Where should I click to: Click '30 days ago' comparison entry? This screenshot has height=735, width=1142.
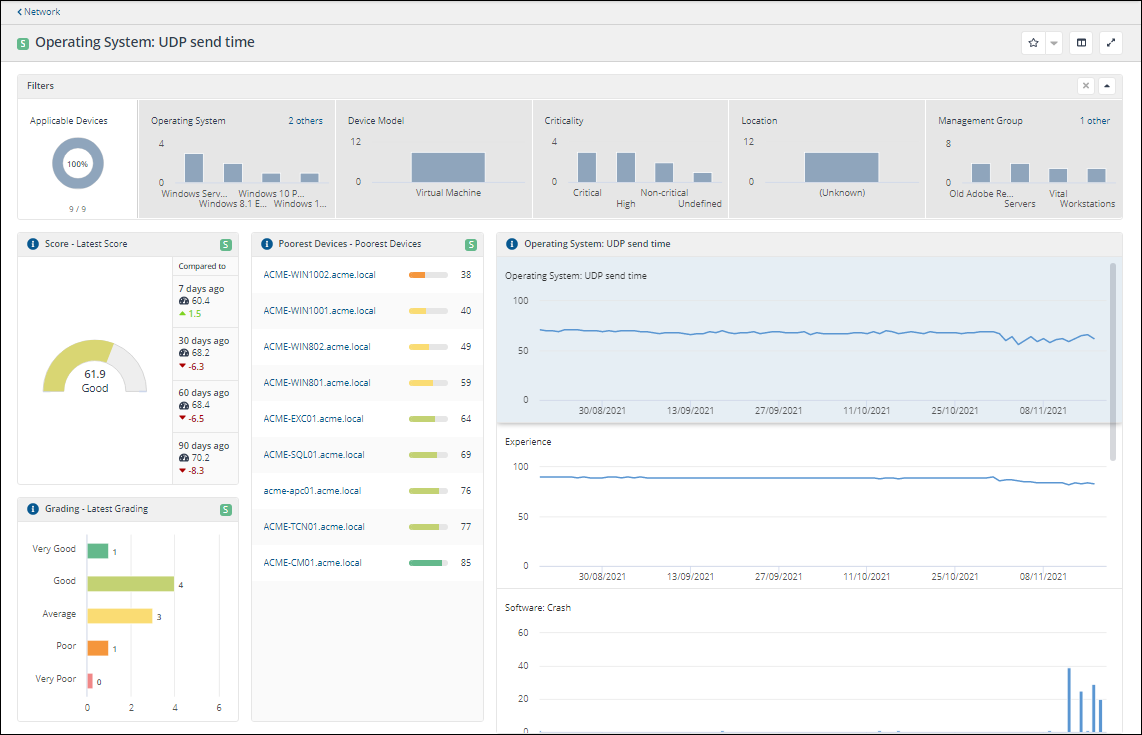205,353
